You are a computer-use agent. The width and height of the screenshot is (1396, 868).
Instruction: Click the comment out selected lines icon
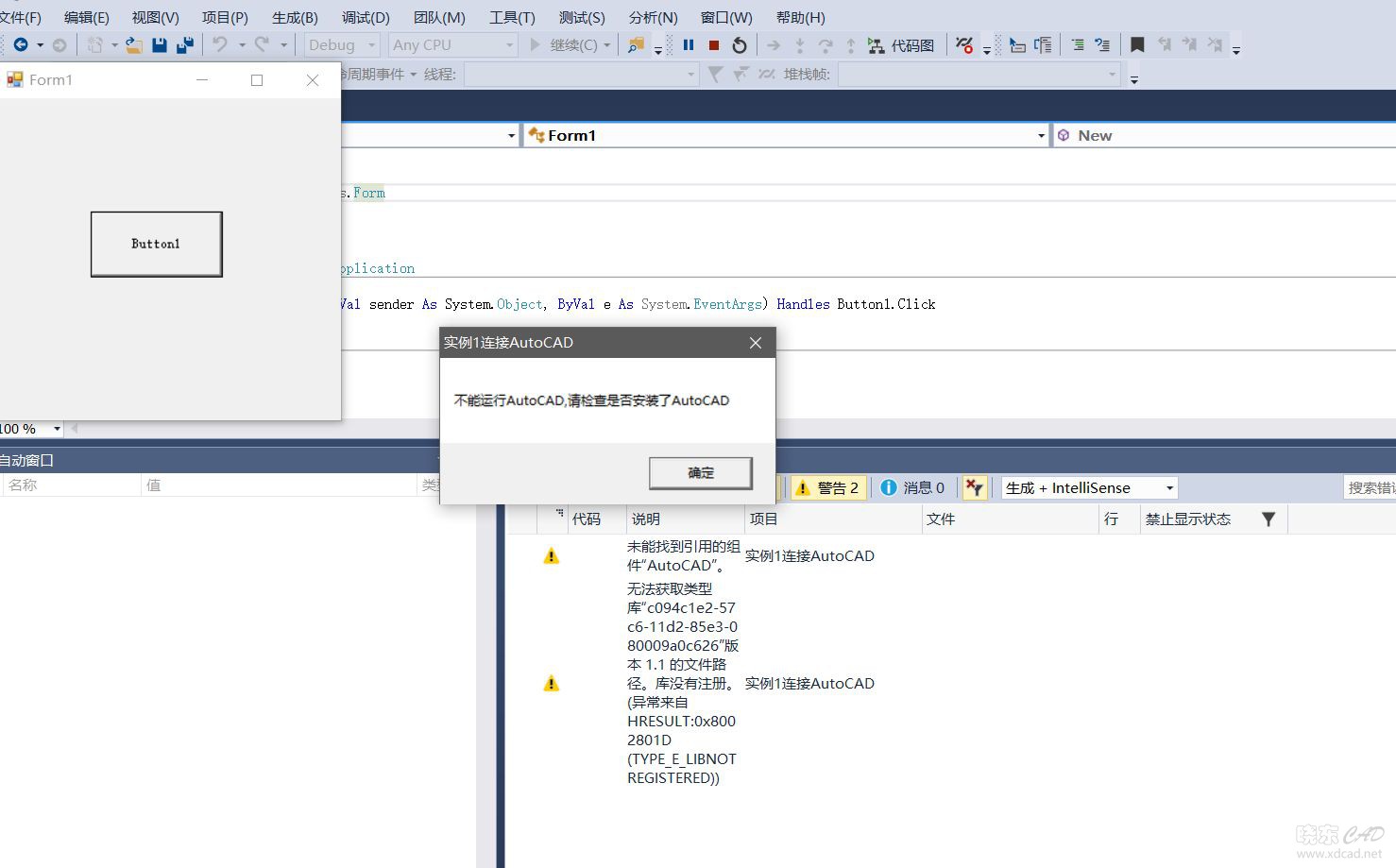pos(1102,44)
